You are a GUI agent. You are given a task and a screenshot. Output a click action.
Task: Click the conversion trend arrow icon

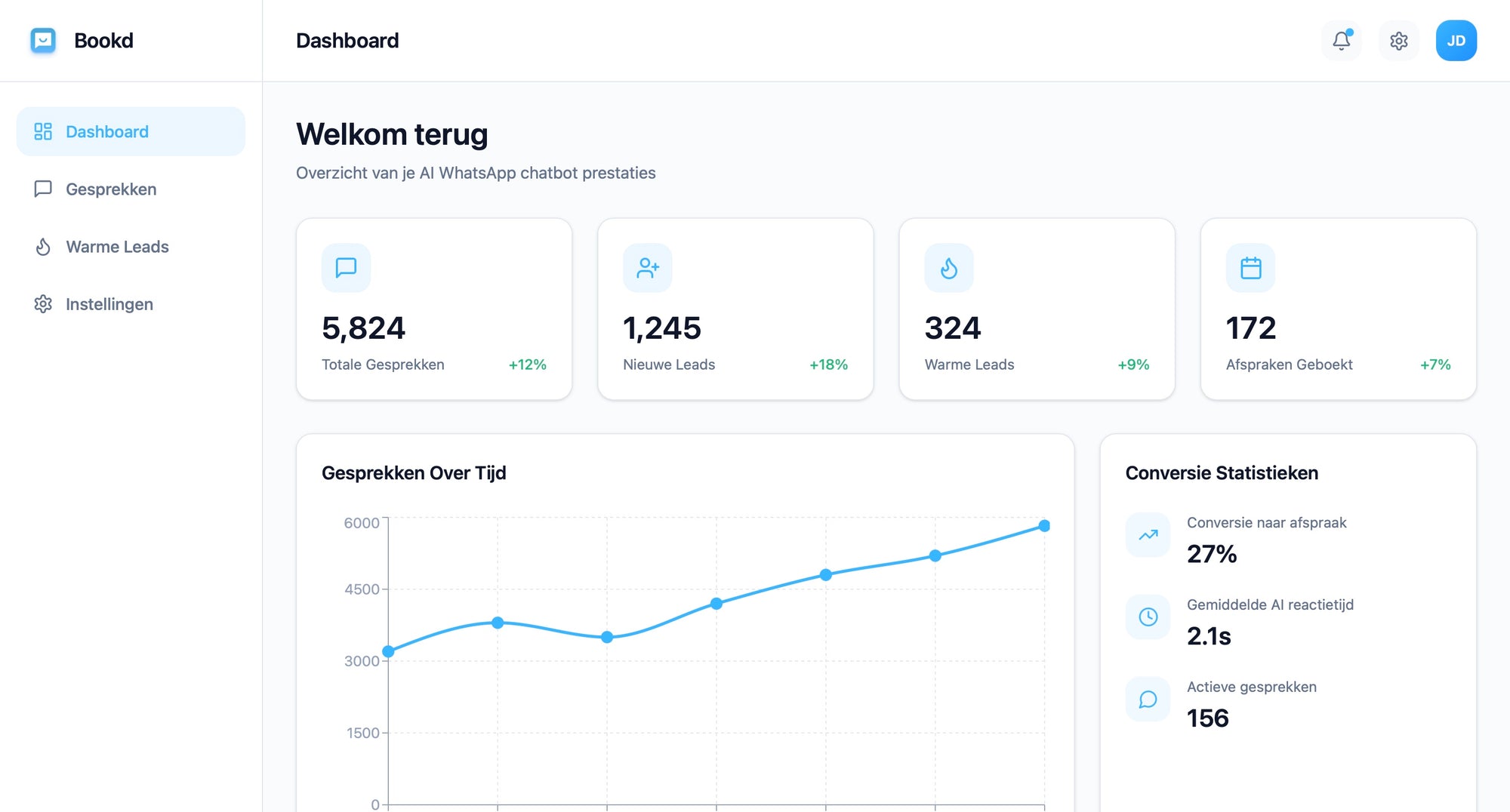coord(1148,534)
